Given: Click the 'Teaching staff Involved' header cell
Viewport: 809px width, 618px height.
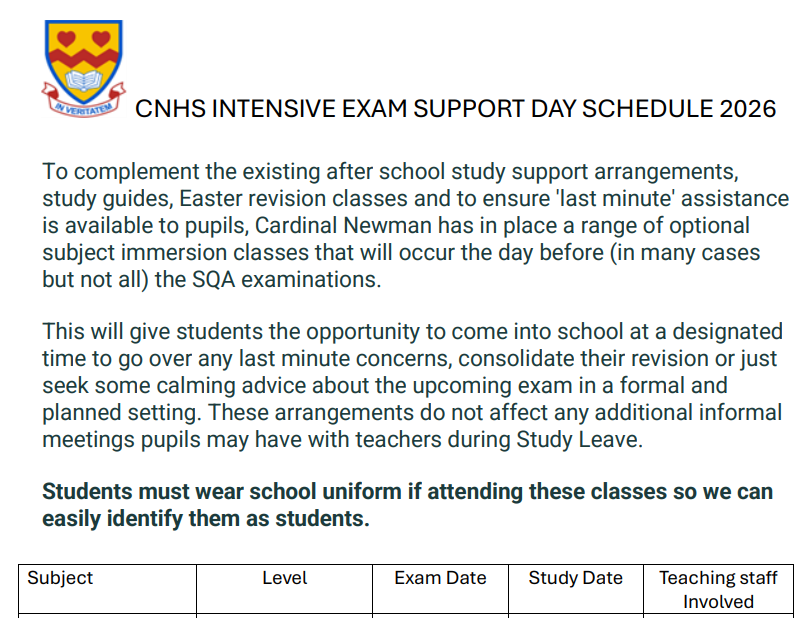Looking at the screenshot, I should [718, 589].
